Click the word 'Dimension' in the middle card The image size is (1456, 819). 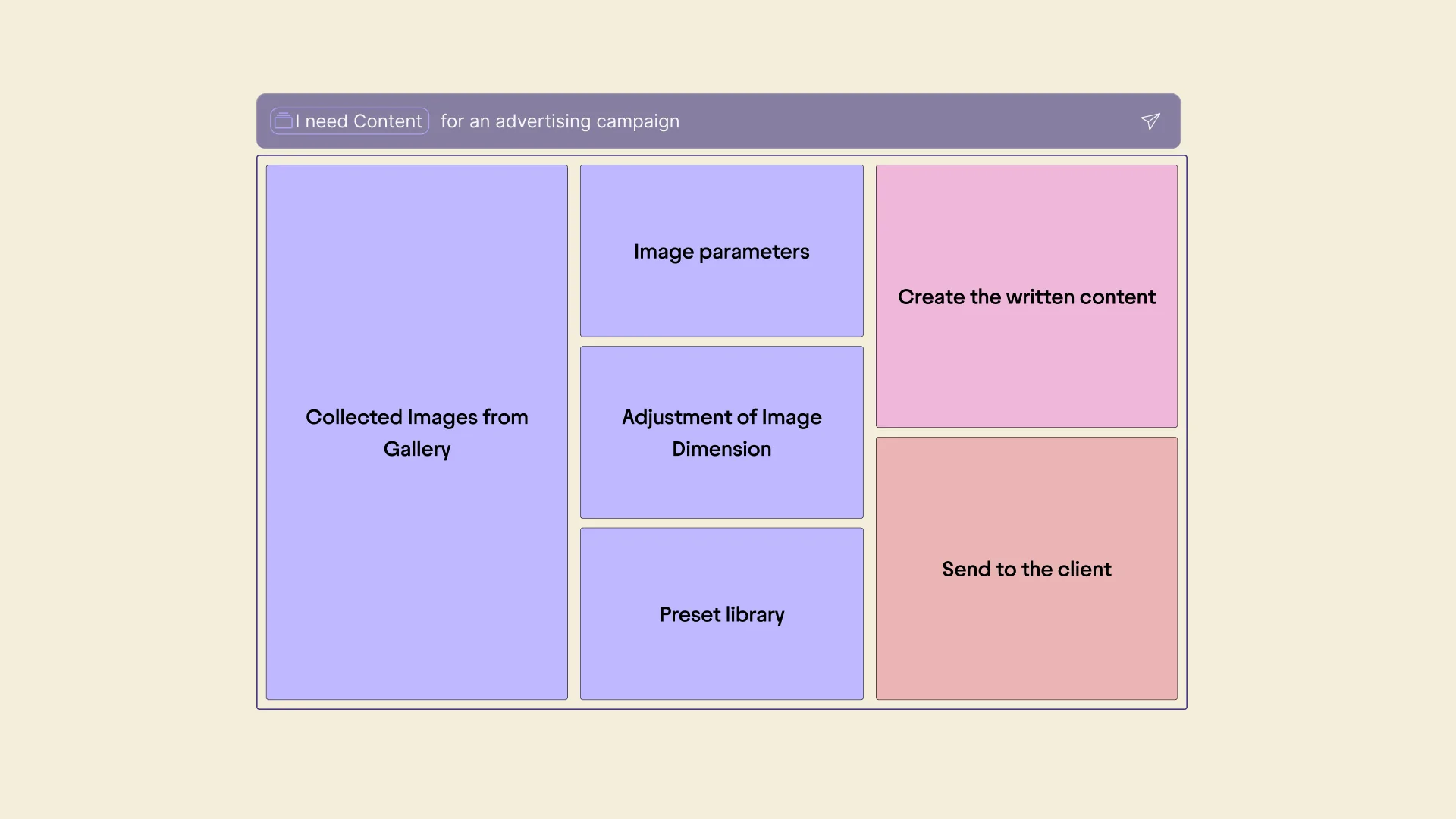(722, 449)
